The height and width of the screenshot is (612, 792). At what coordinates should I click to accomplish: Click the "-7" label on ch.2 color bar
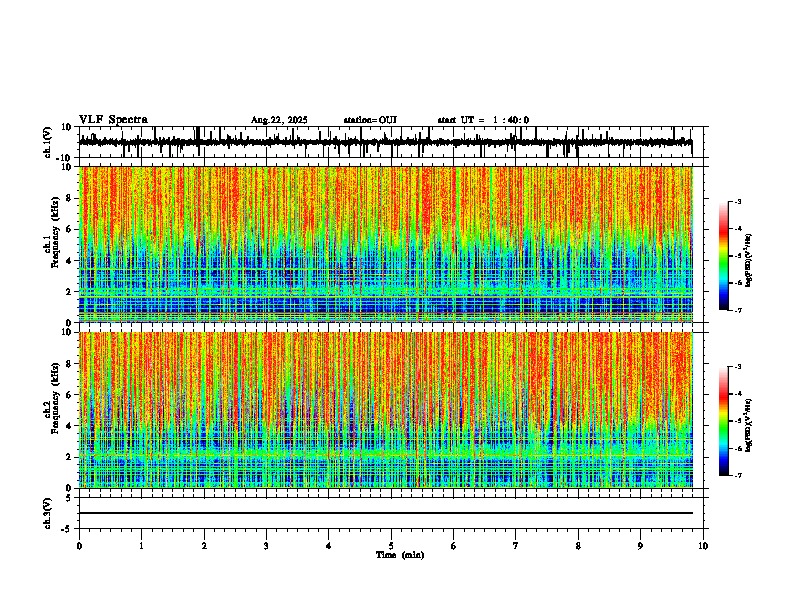point(737,476)
